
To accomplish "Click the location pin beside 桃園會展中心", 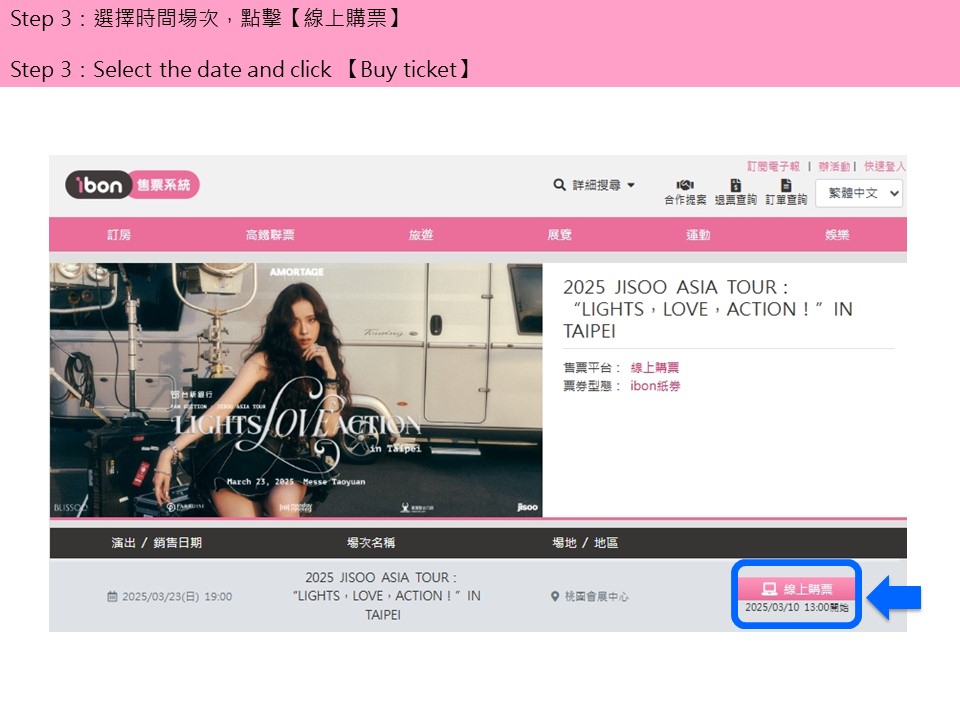I will 555,597.
